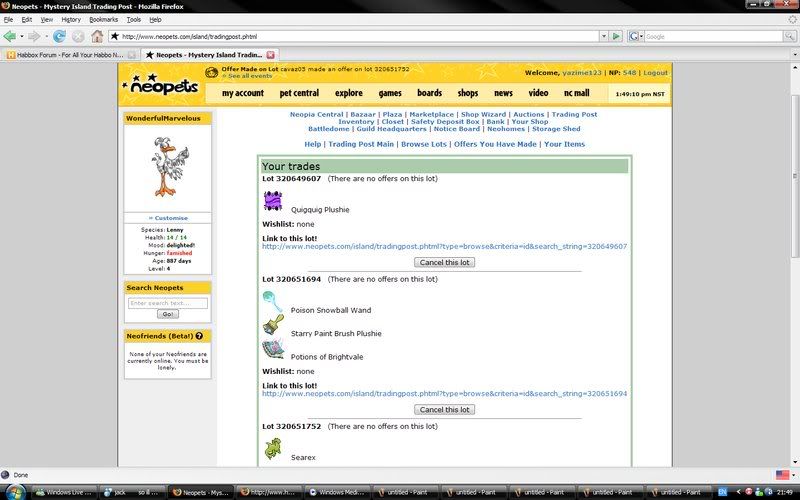The height and width of the screenshot is (500, 800).
Task: Click the Quiggquig Plushie item image
Action: [x=273, y=203]
